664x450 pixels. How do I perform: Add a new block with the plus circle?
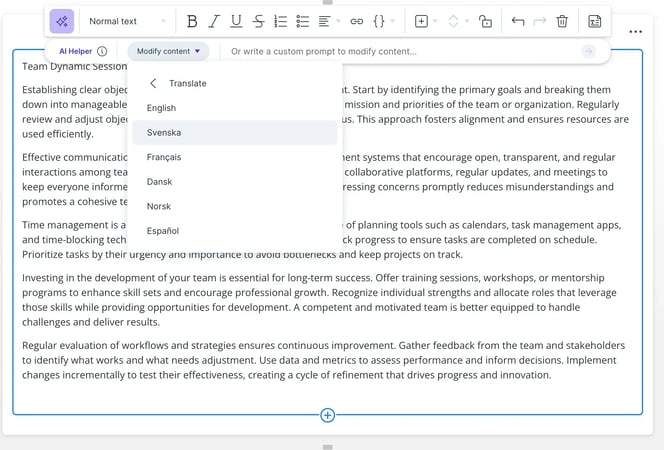[x=327, y=415]
